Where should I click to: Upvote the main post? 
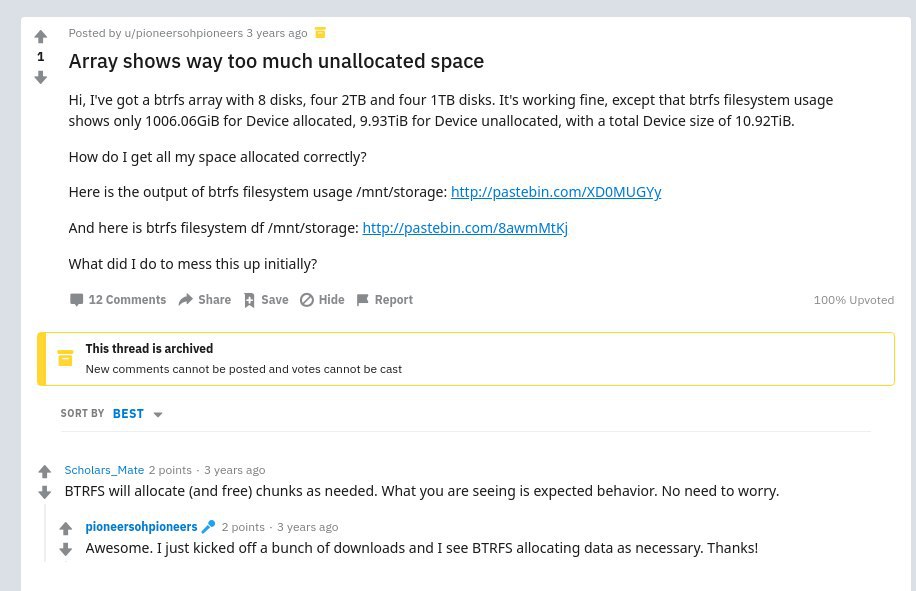(40, 37)
